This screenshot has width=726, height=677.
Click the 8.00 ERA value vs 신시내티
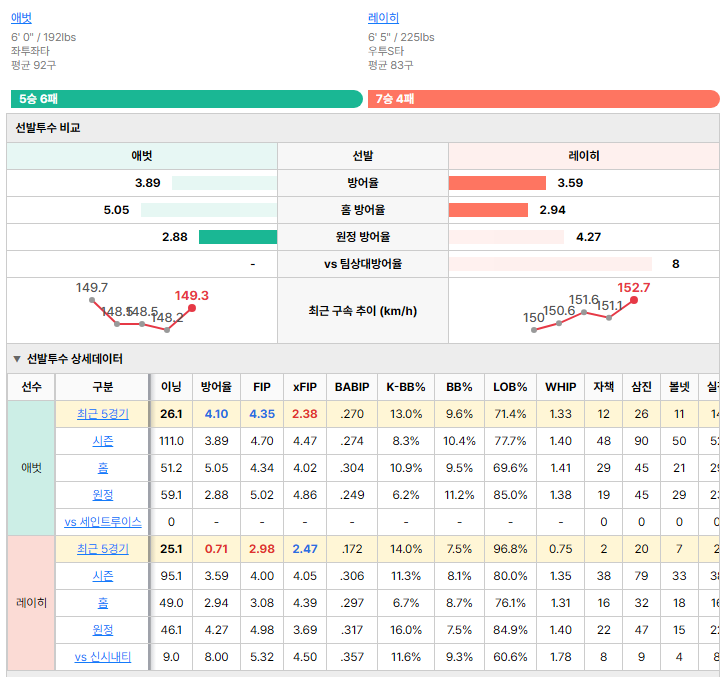point(216,657)
